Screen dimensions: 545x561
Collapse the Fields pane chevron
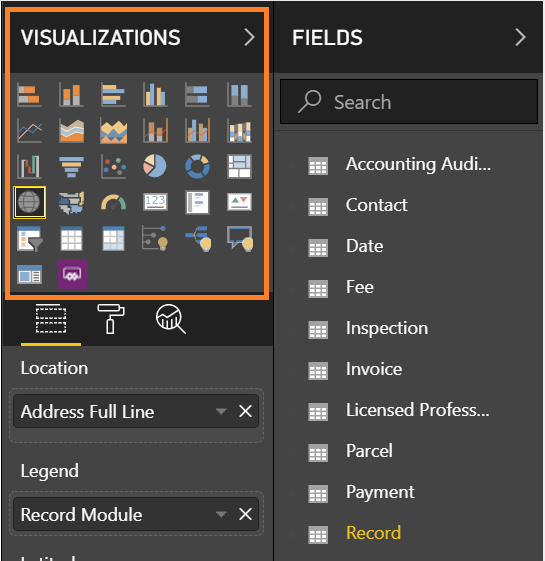(x=521, y=37)
